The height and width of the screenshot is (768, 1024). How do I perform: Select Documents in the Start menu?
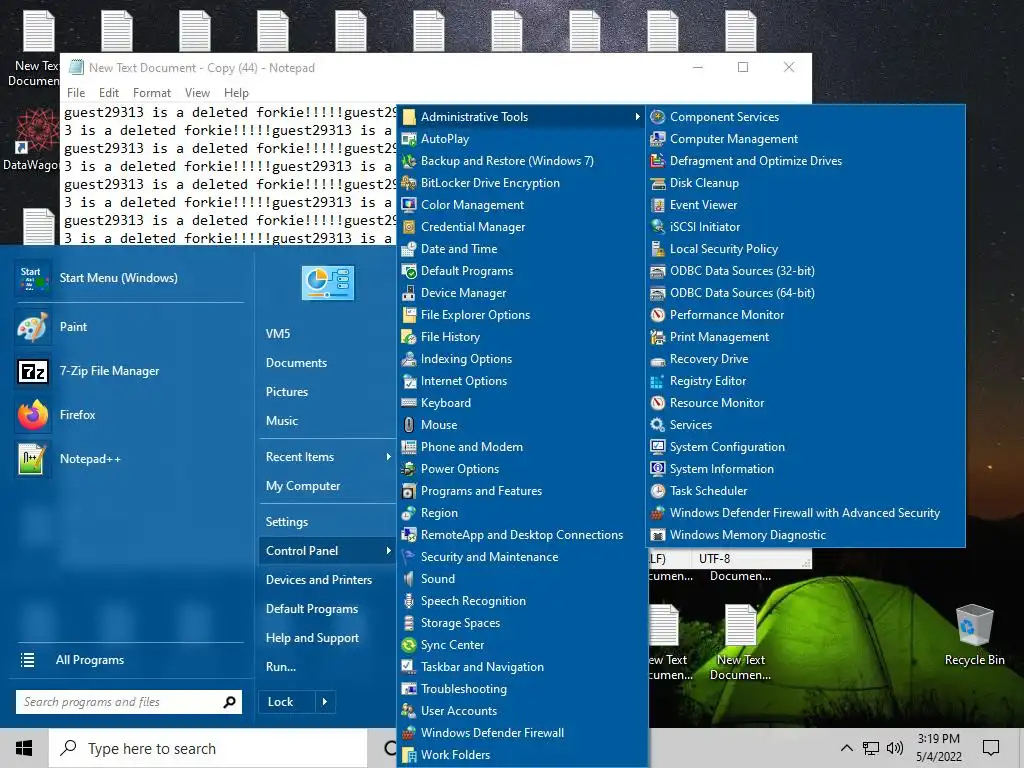[x=296, y=363]
